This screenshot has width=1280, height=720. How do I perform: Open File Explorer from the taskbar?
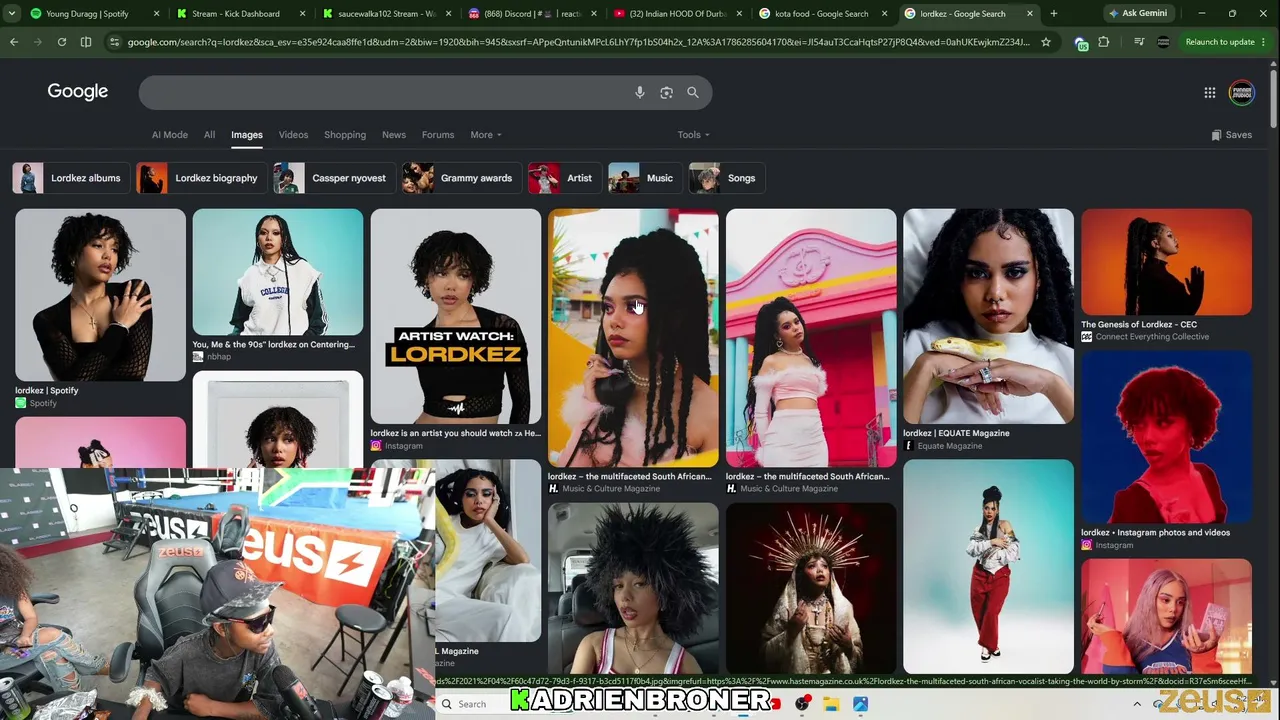click(831, 704)
